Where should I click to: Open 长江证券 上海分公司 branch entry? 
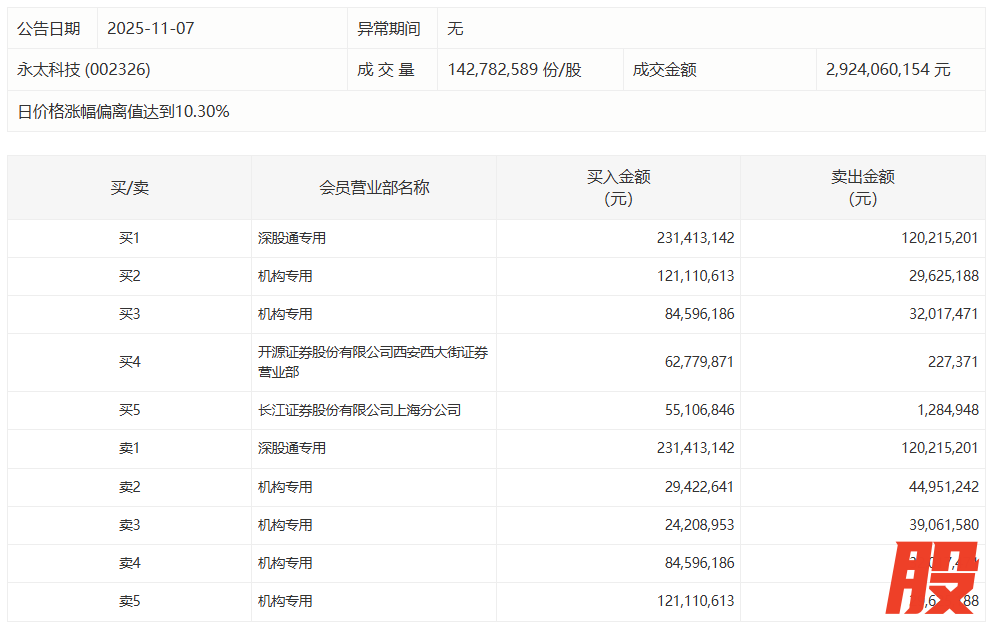pos(359,410)
